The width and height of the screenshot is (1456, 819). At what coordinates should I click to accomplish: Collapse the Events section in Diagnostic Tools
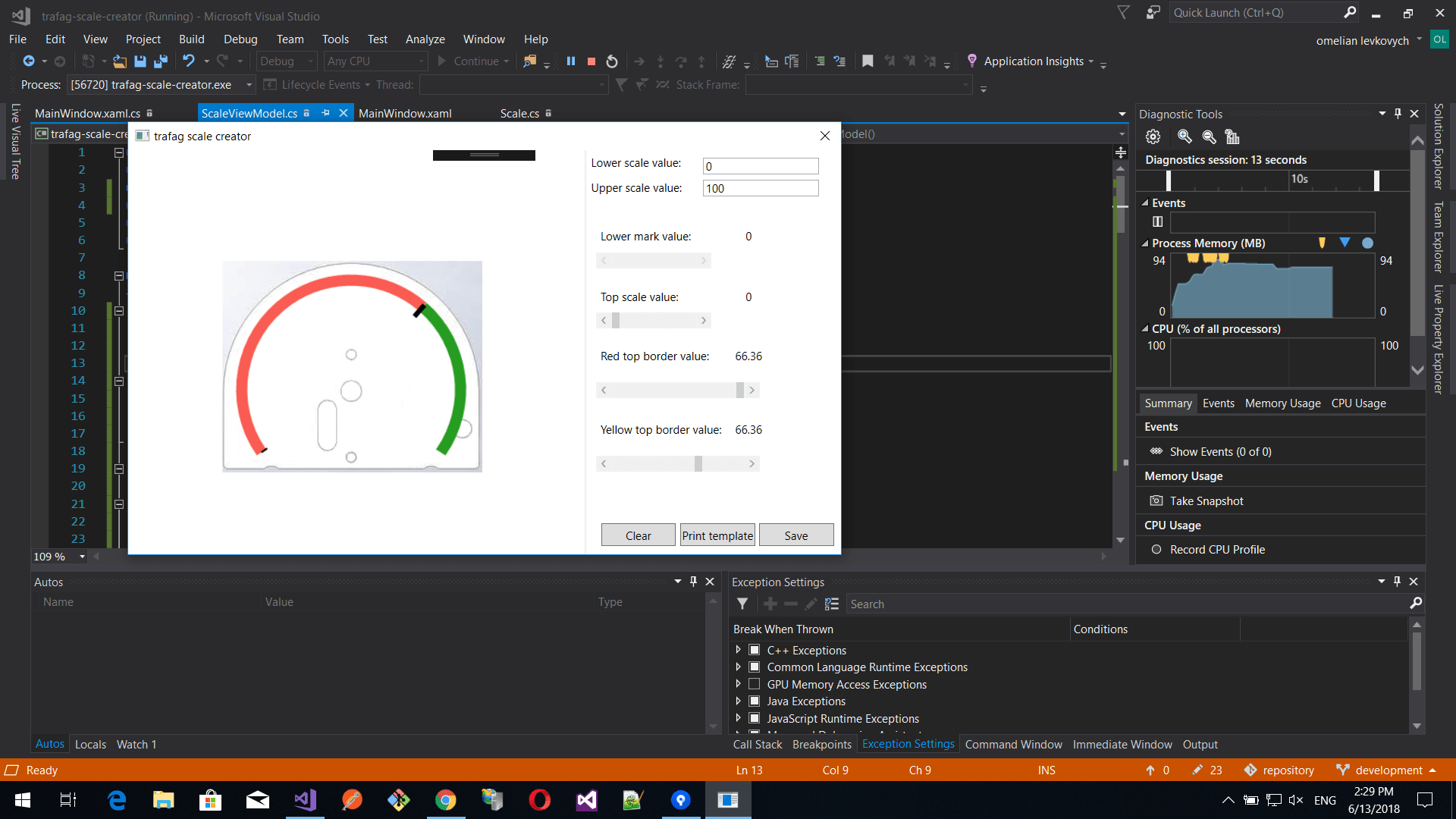[x=1145, y=203]
